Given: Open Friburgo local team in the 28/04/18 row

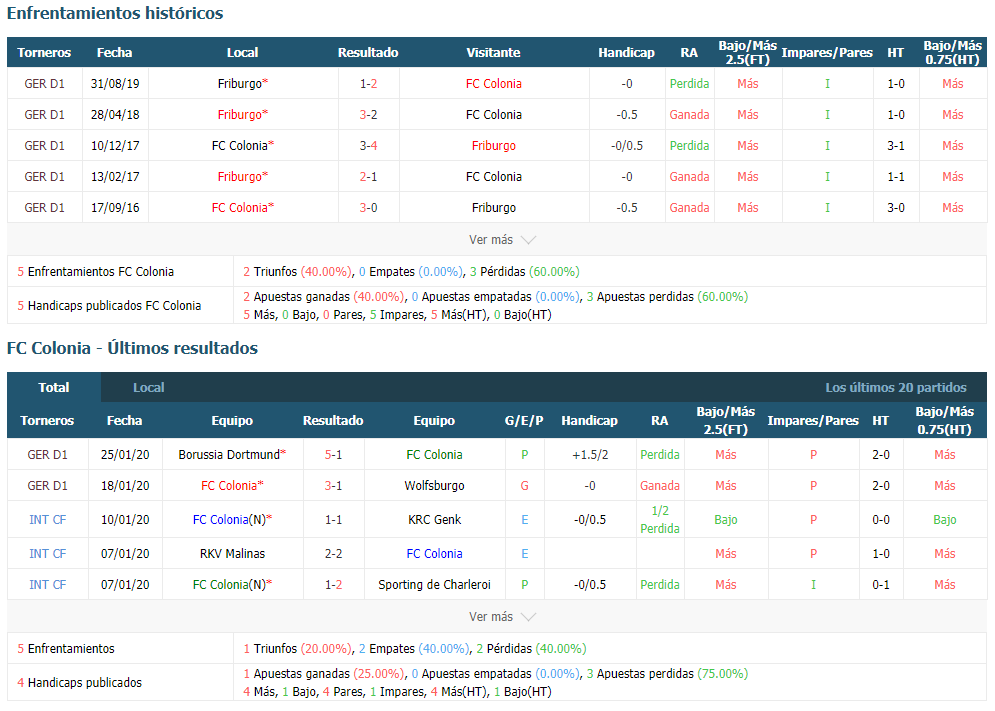Looking at the screenshot, I should tap(242, 115).
